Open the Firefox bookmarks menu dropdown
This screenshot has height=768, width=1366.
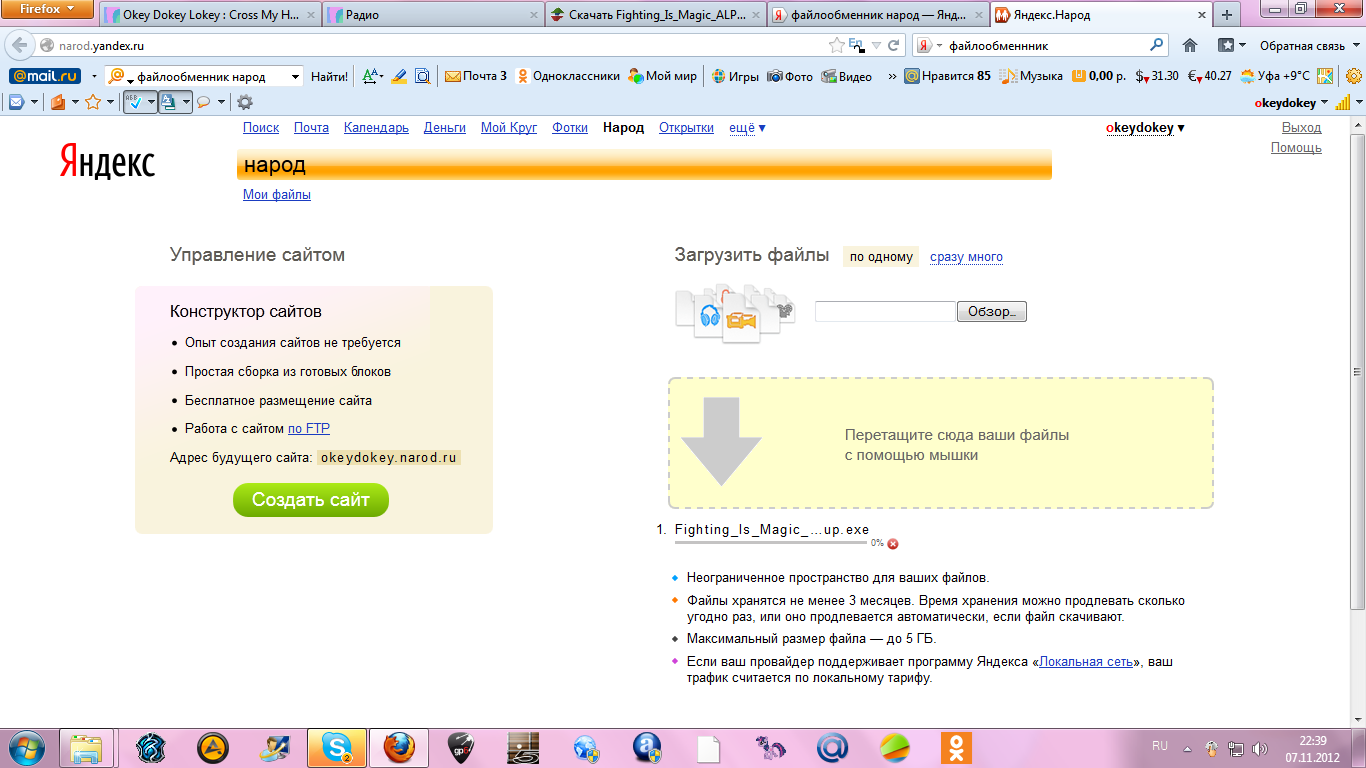(1231, 45)
